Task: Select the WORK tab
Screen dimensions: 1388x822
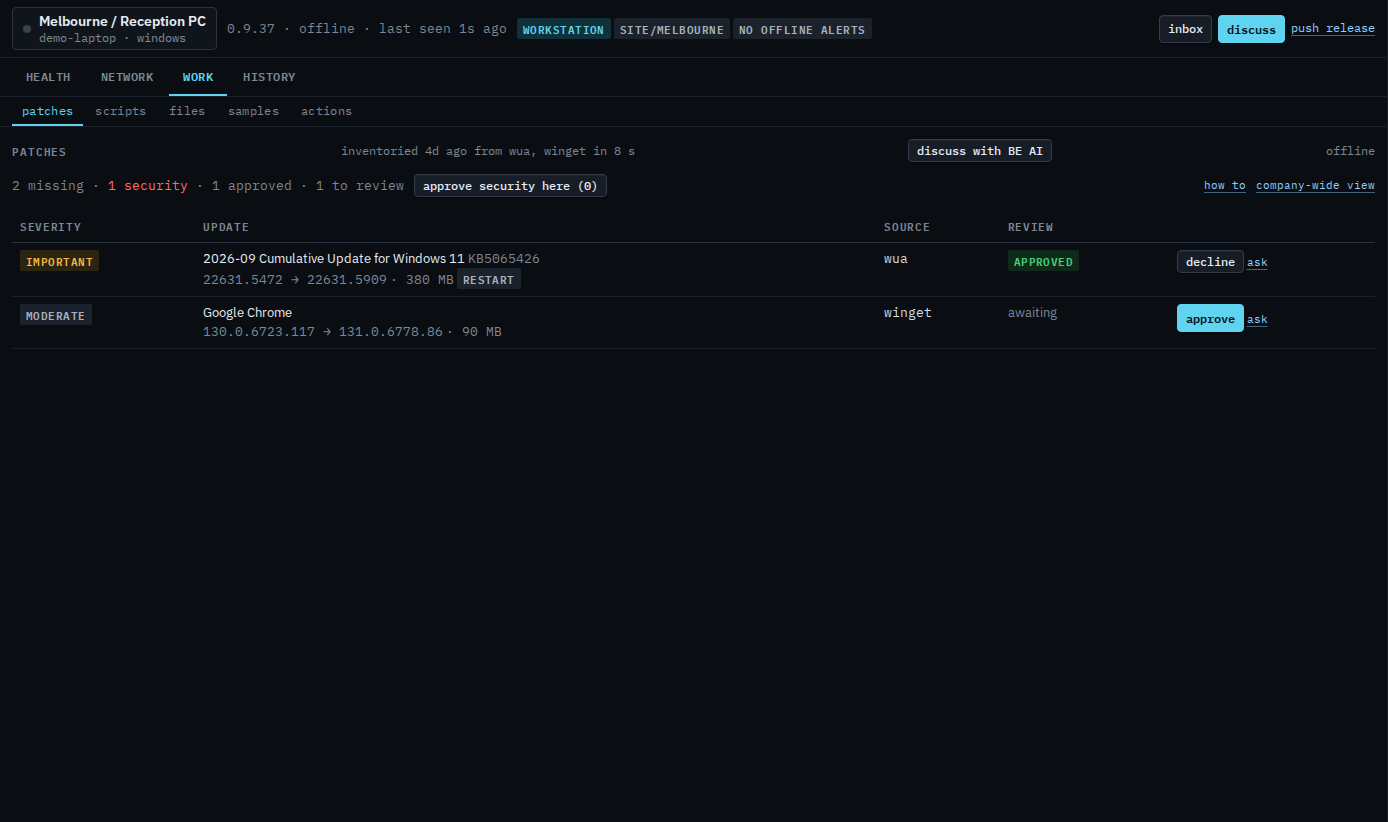Action: (198, 77)
